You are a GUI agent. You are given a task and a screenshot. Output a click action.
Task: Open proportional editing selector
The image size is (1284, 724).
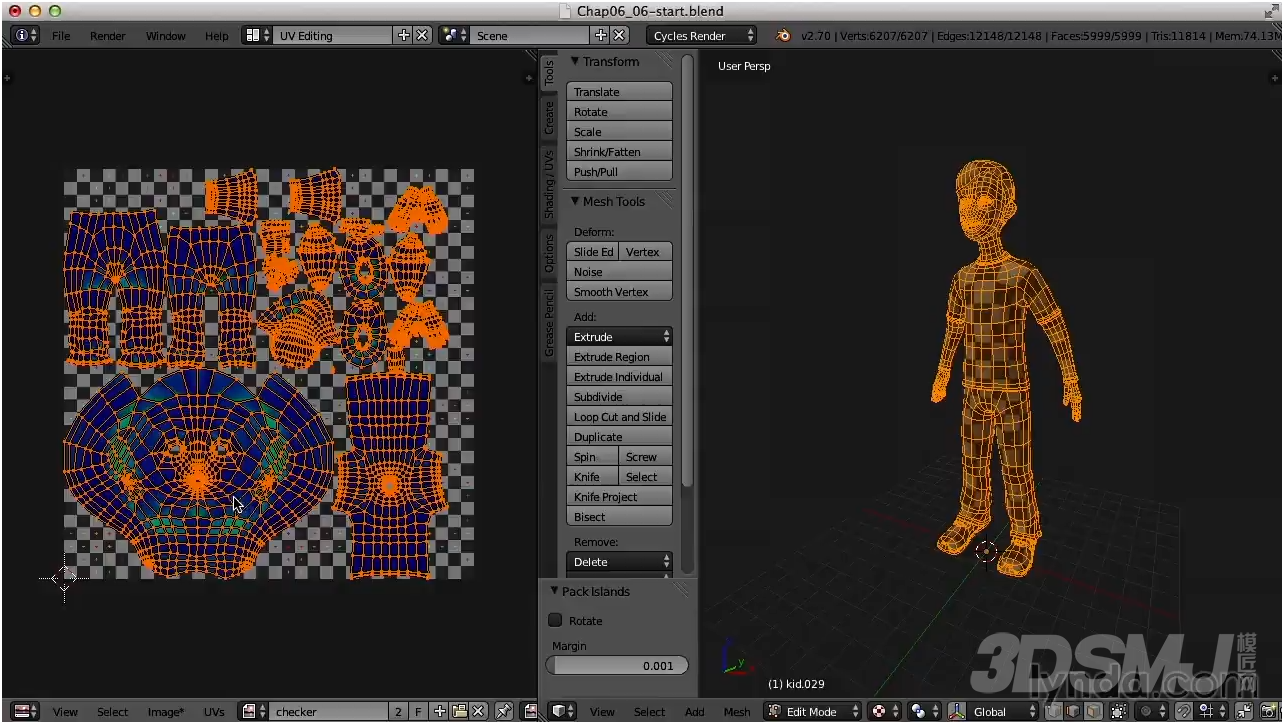click(x=1151, y=711)
